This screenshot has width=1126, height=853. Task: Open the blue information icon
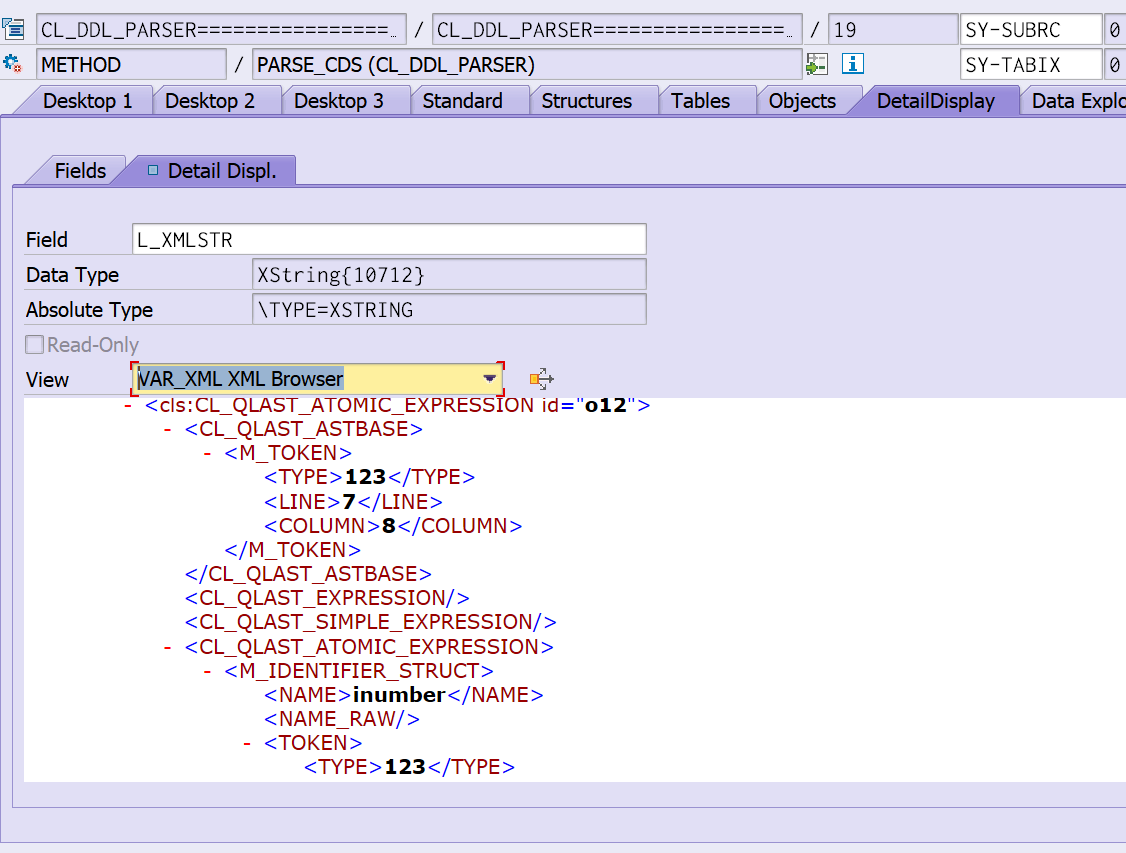point(852,64)
